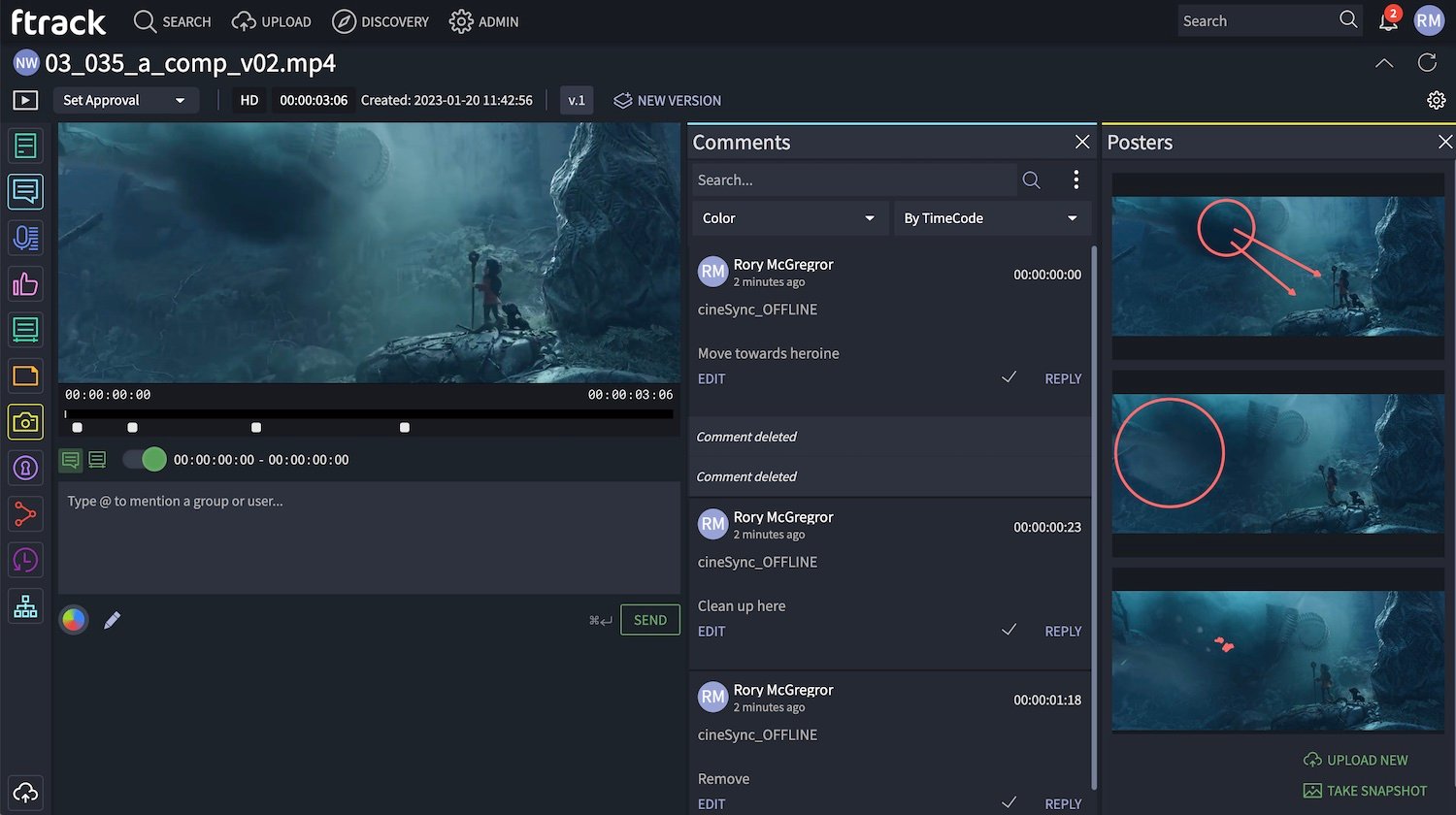Mark the 'Move towards heroine' comment complete
Screen dimensions: 1456x815
coord(1009,378)
